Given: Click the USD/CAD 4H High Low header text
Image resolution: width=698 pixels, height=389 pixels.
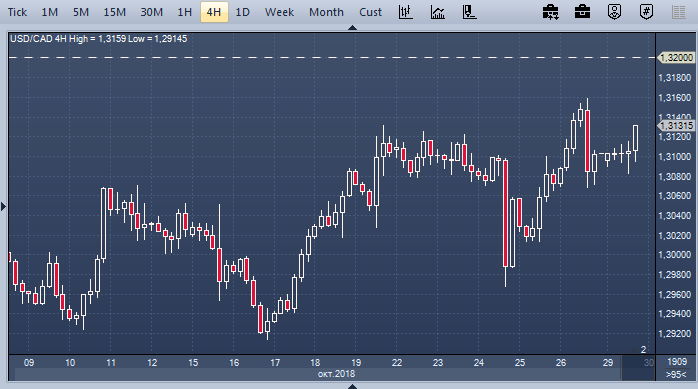Looking at the screenshot, I should coord(98,39).
